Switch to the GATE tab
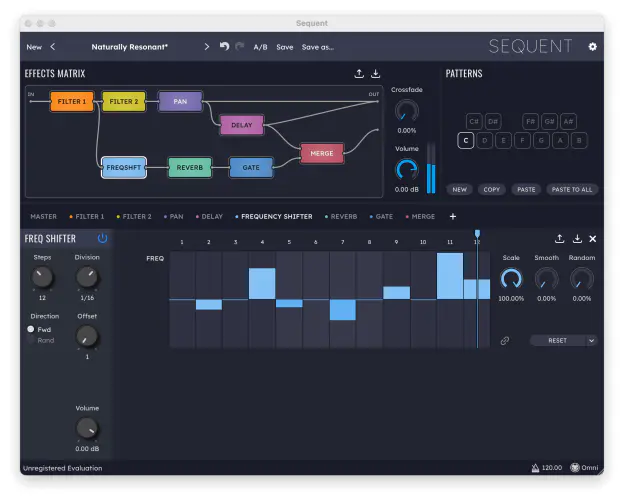The image size is (624, 500). 381,217
